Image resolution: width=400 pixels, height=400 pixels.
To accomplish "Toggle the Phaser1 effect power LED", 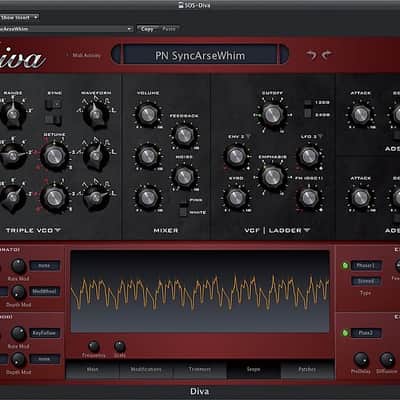I will 345,266.
